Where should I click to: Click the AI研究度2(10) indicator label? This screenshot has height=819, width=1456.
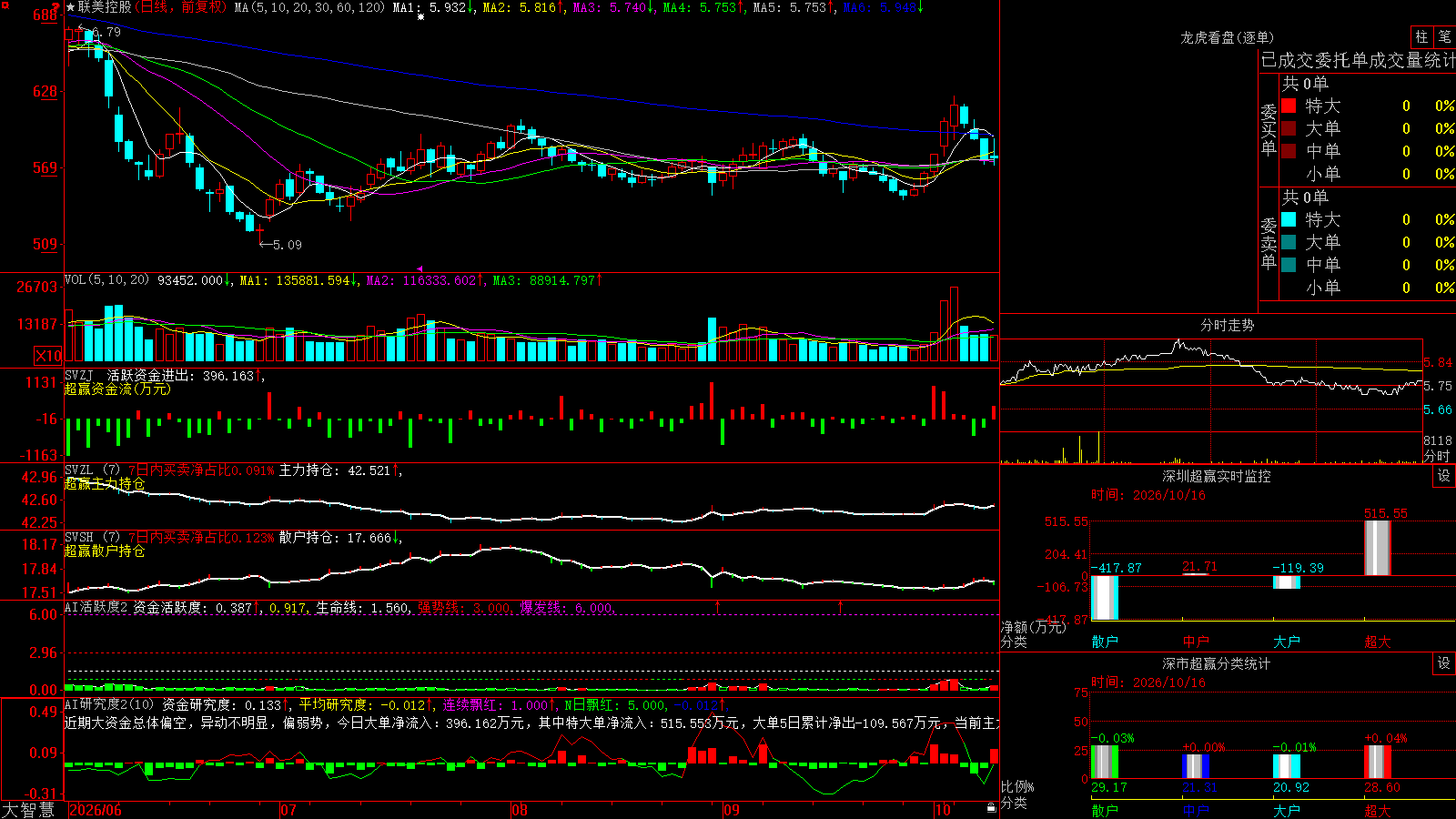109,704
